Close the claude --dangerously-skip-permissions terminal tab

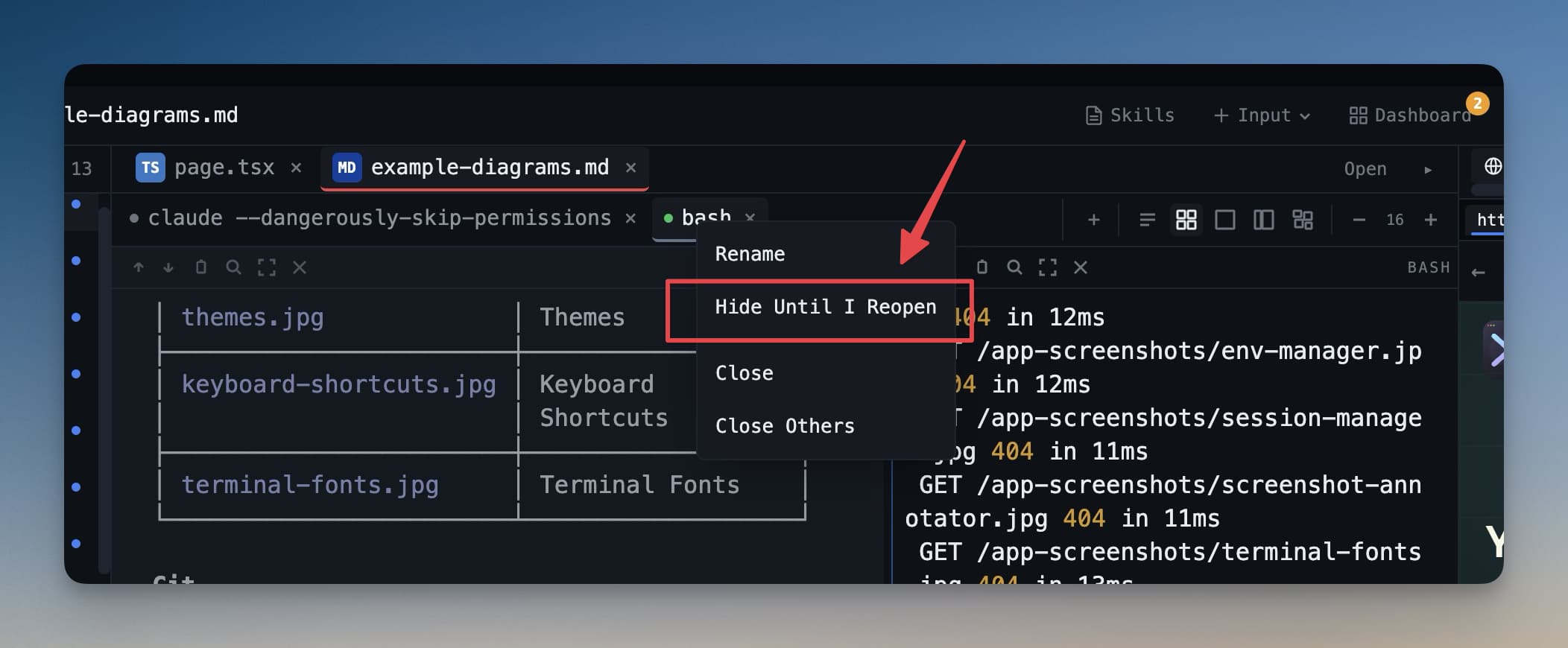tap(630, 218)
